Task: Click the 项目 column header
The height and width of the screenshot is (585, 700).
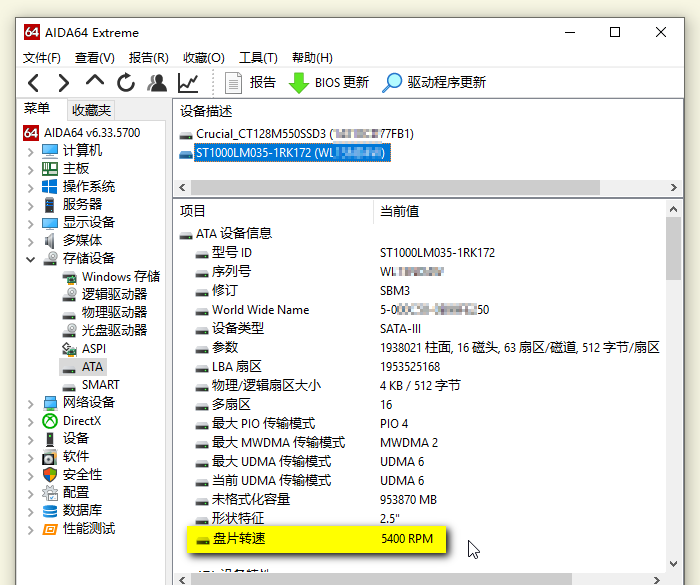Action: [192, 211]
